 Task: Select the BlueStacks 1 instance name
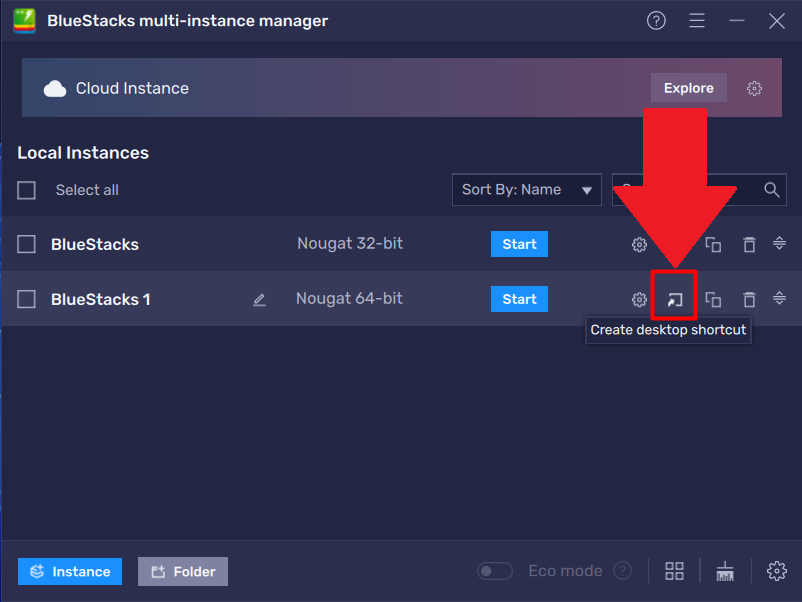[x=101, y=299]
